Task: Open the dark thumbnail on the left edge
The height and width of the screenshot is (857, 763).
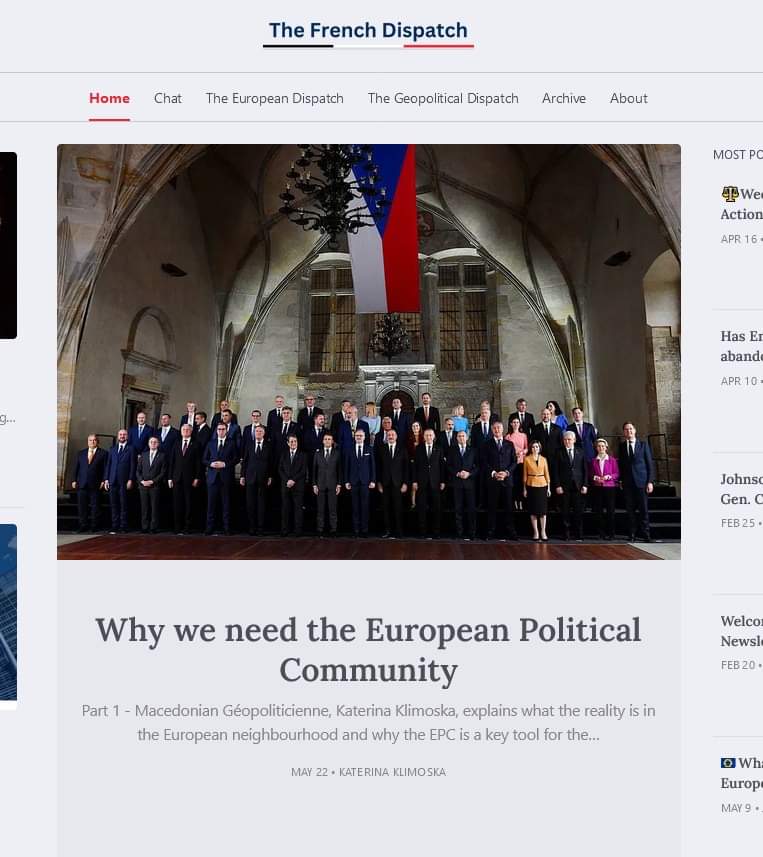Action: point(8,245)
